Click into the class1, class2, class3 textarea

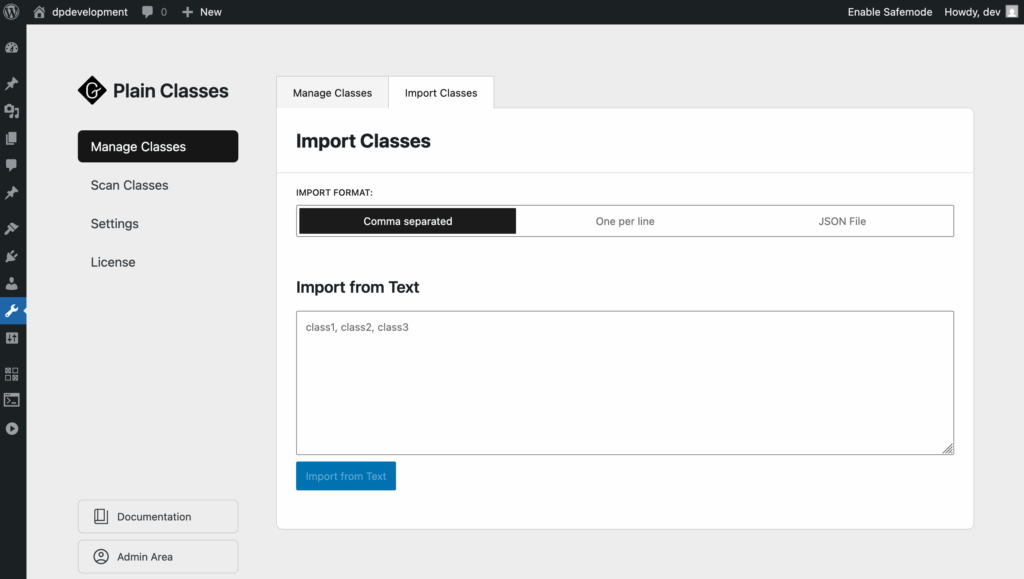point(625,383)
